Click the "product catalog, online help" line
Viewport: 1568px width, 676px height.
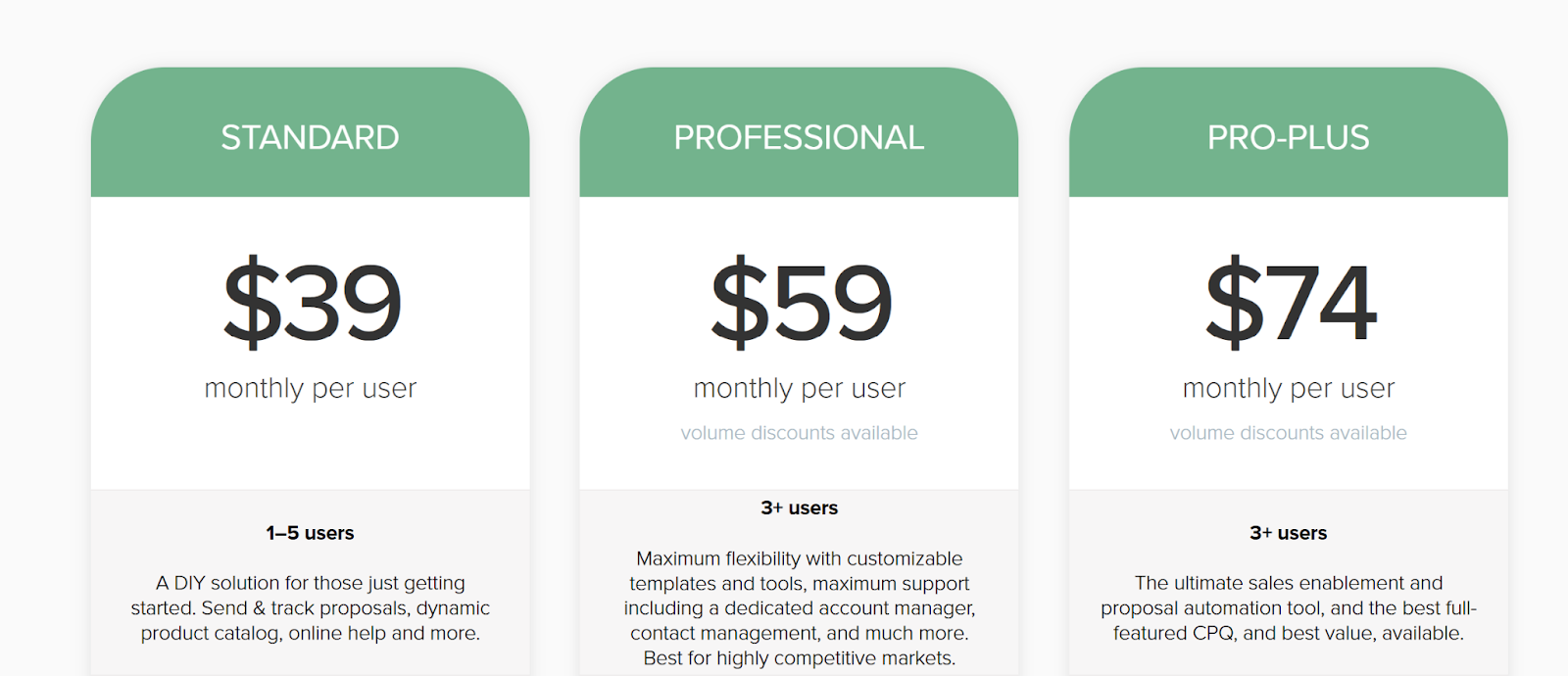click(x=310, y=634)
